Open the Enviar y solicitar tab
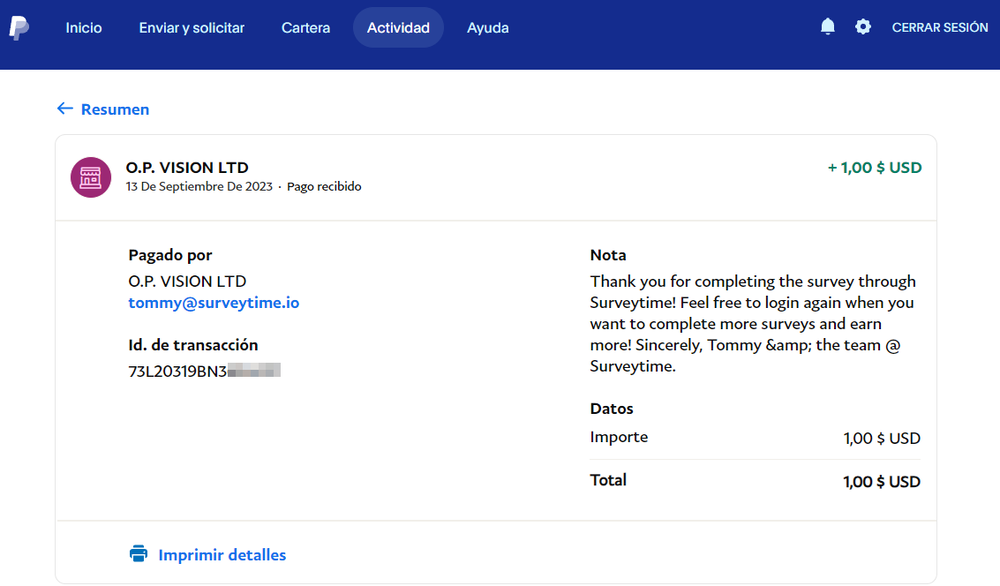The image size is (1000, 586). pos(191,28)
